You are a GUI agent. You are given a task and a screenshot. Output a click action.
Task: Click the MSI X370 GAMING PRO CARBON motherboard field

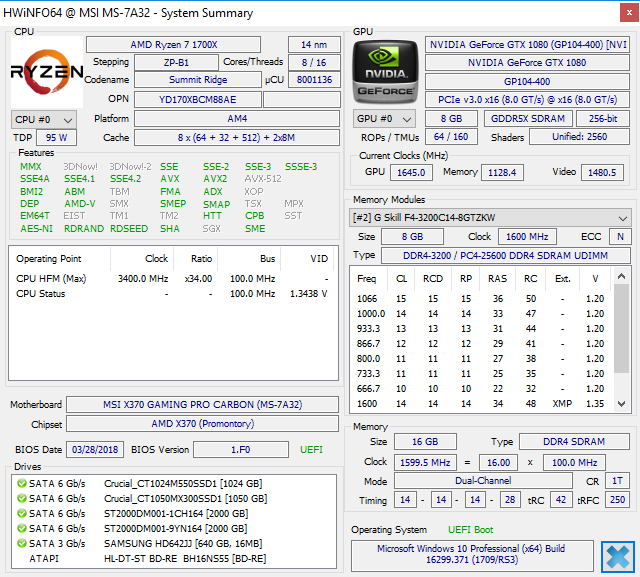(202, 405)
